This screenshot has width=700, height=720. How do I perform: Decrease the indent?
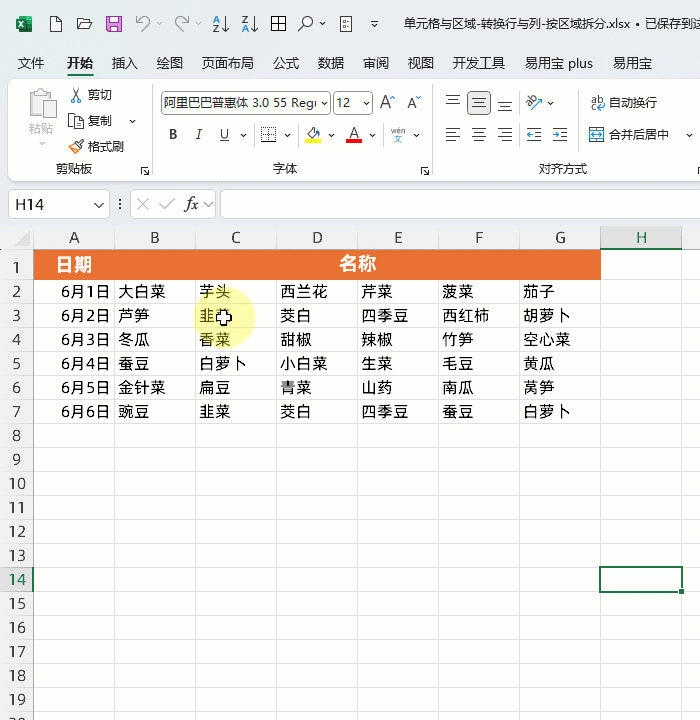[x=534, y=135]
